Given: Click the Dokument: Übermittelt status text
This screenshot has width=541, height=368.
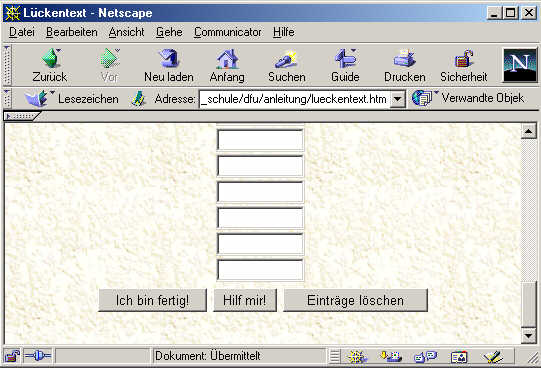Looking at the screenshot, I should pos(208,356).
